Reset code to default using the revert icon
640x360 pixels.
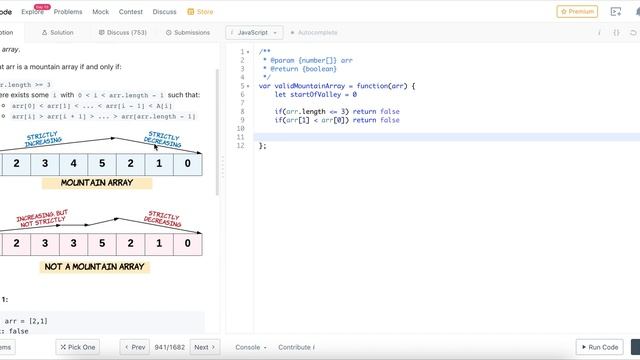[x=633, y=33]
